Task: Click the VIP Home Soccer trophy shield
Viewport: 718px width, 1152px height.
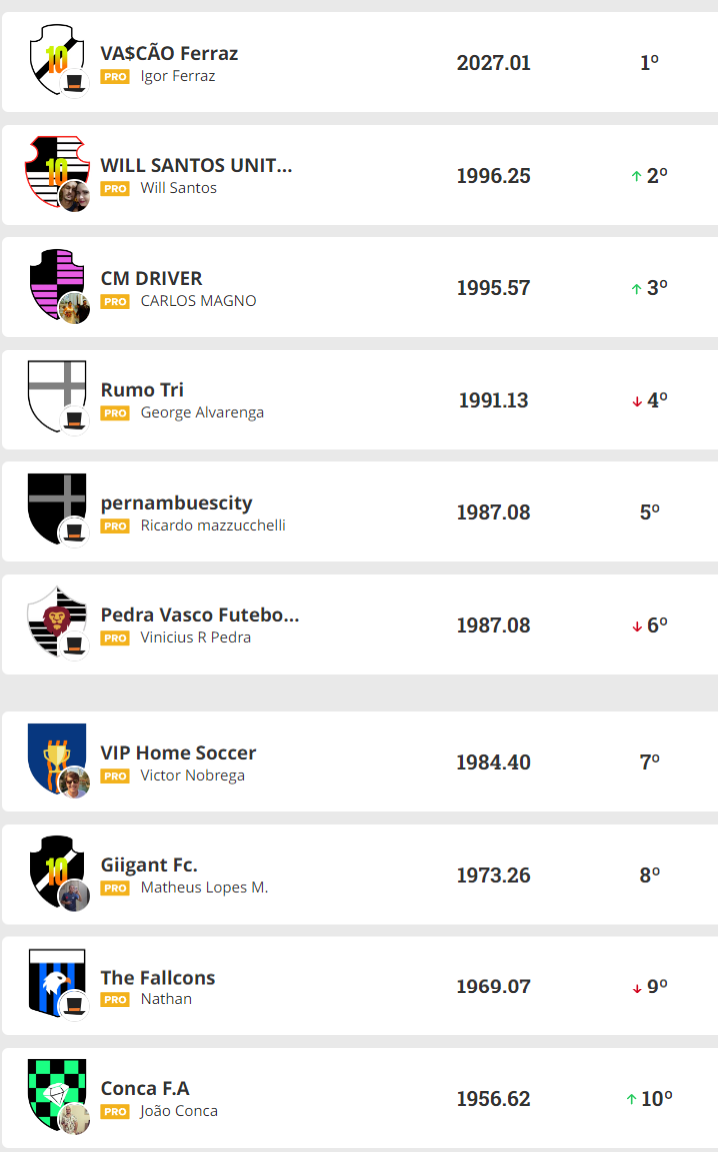Action: point(52,754)
